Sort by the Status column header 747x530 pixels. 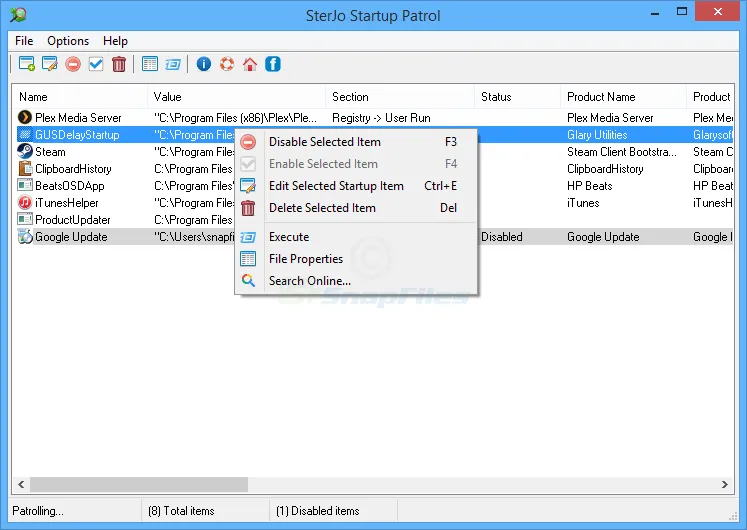click(x=517, y=97)
